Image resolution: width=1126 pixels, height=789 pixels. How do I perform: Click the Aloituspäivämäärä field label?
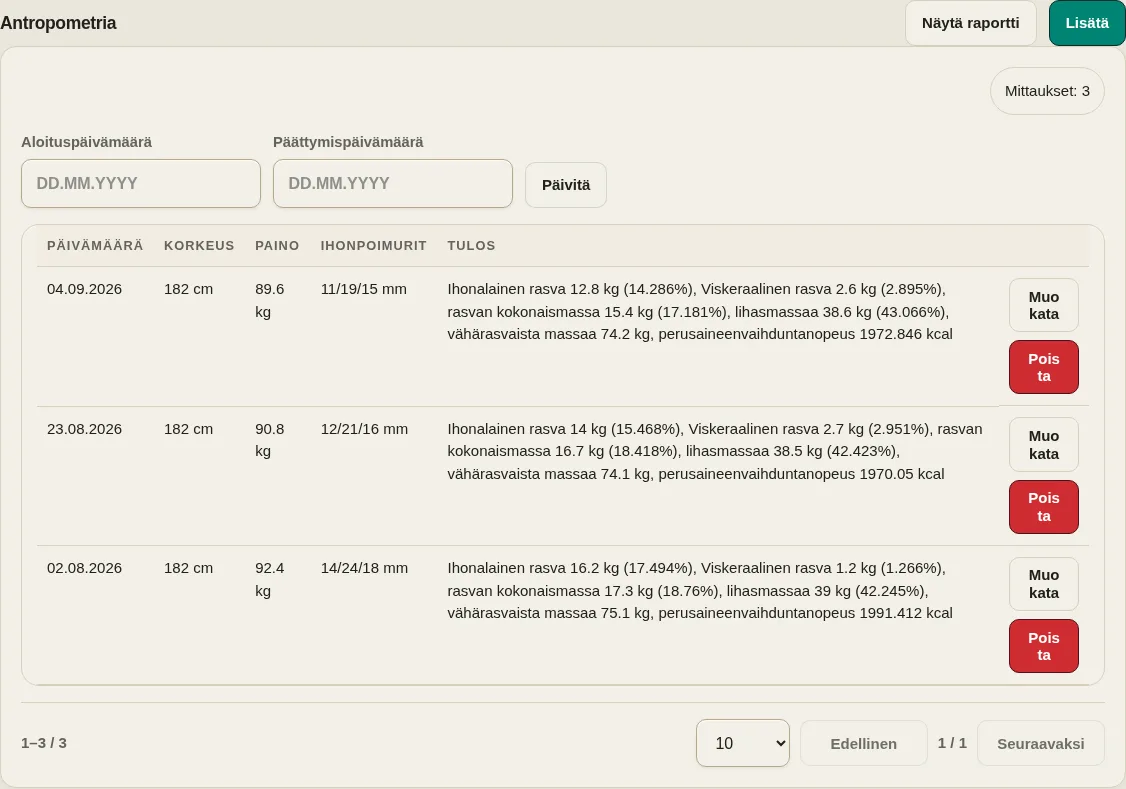click(86, 142)
